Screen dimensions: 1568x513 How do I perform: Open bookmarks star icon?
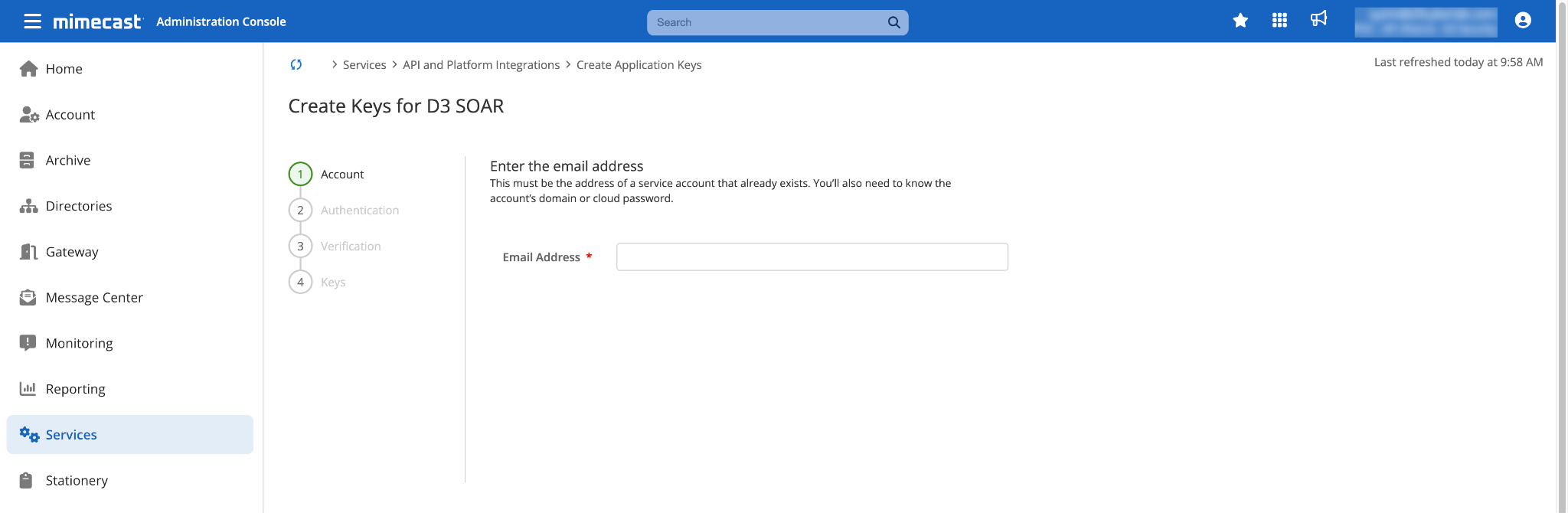point(1240,21)
